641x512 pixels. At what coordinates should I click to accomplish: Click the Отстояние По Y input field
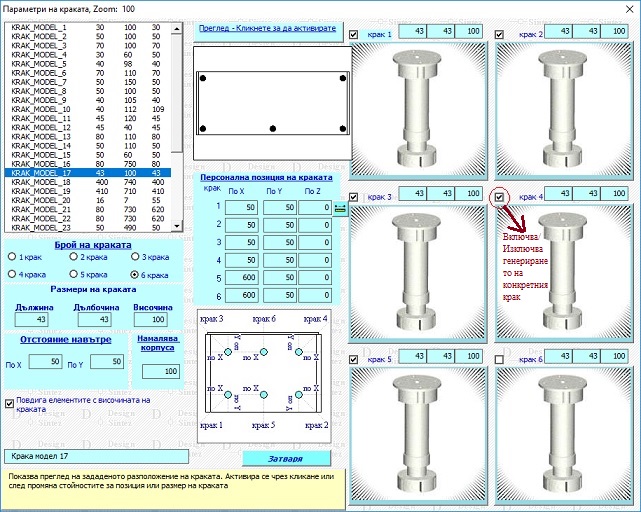click(x=107, y=362)
